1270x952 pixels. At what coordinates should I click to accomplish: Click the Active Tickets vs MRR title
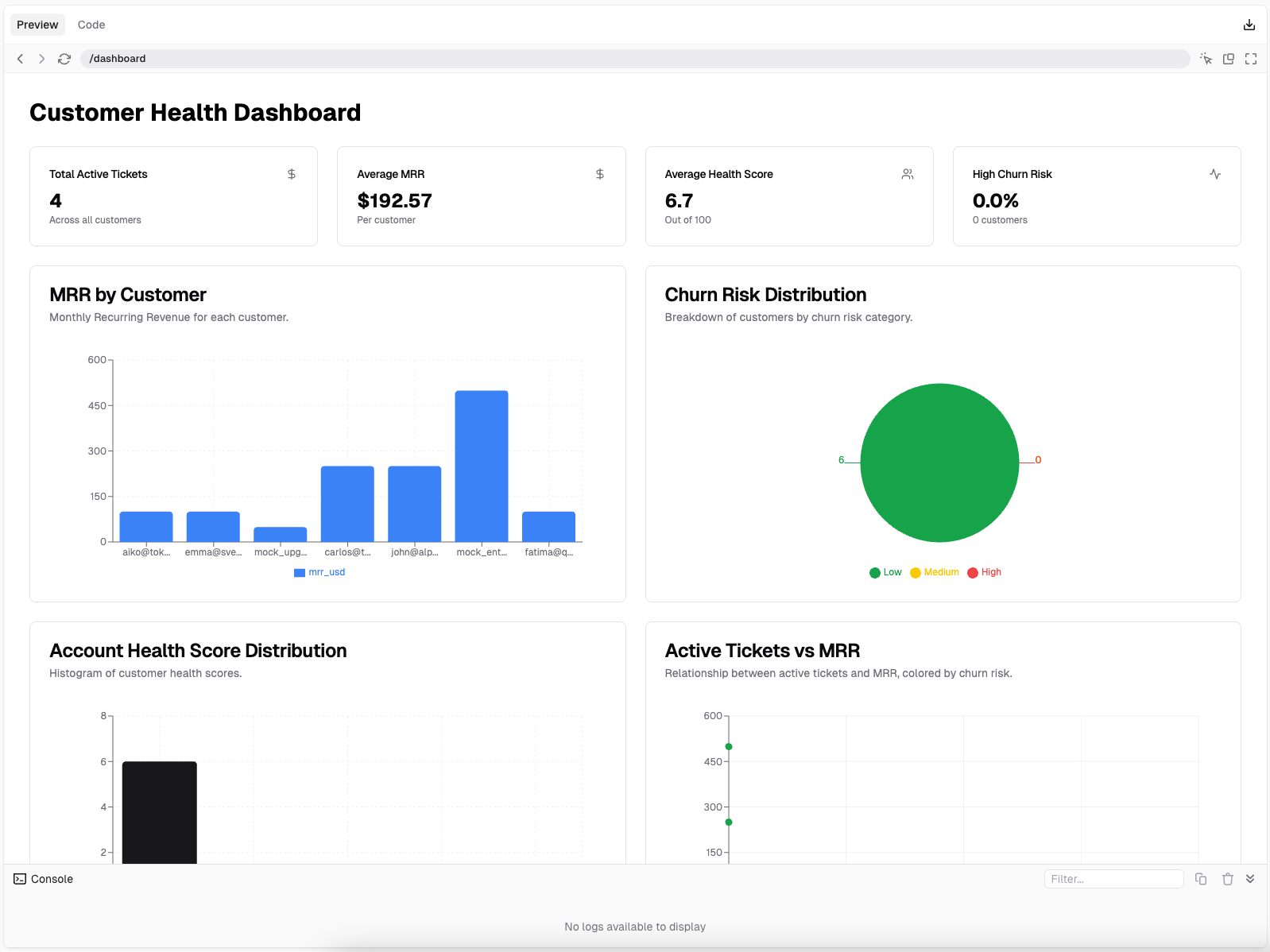coord(762,651)
